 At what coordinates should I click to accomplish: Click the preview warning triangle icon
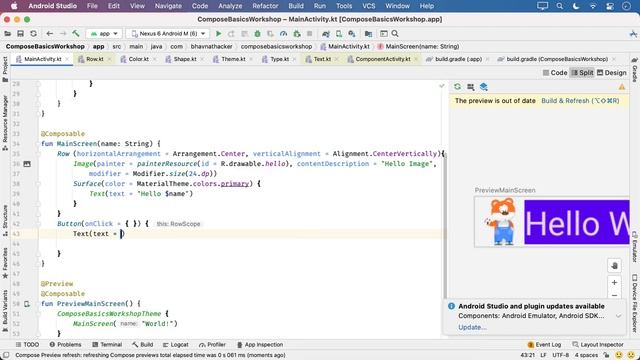pos(622,87)
